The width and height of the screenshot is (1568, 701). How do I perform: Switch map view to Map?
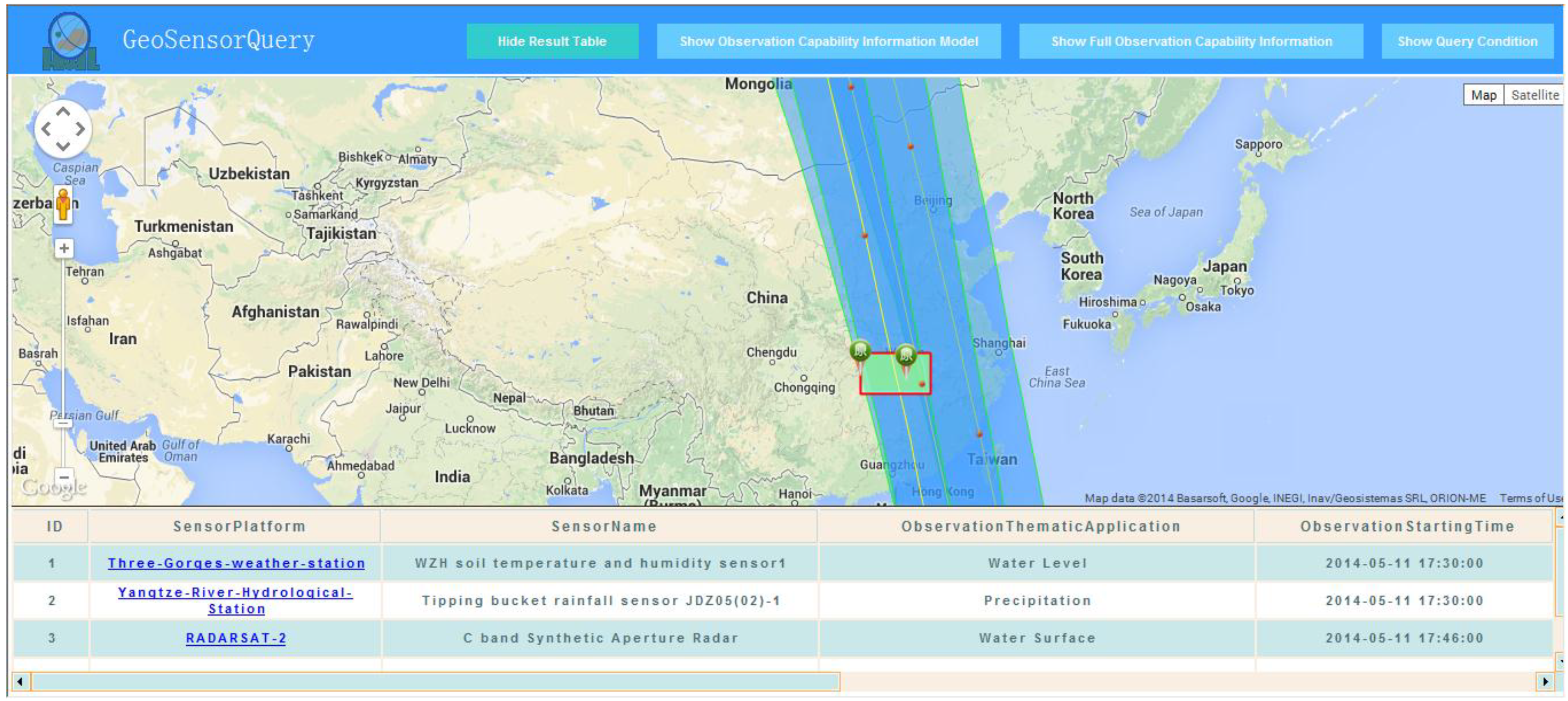(x=1483, y=95)
